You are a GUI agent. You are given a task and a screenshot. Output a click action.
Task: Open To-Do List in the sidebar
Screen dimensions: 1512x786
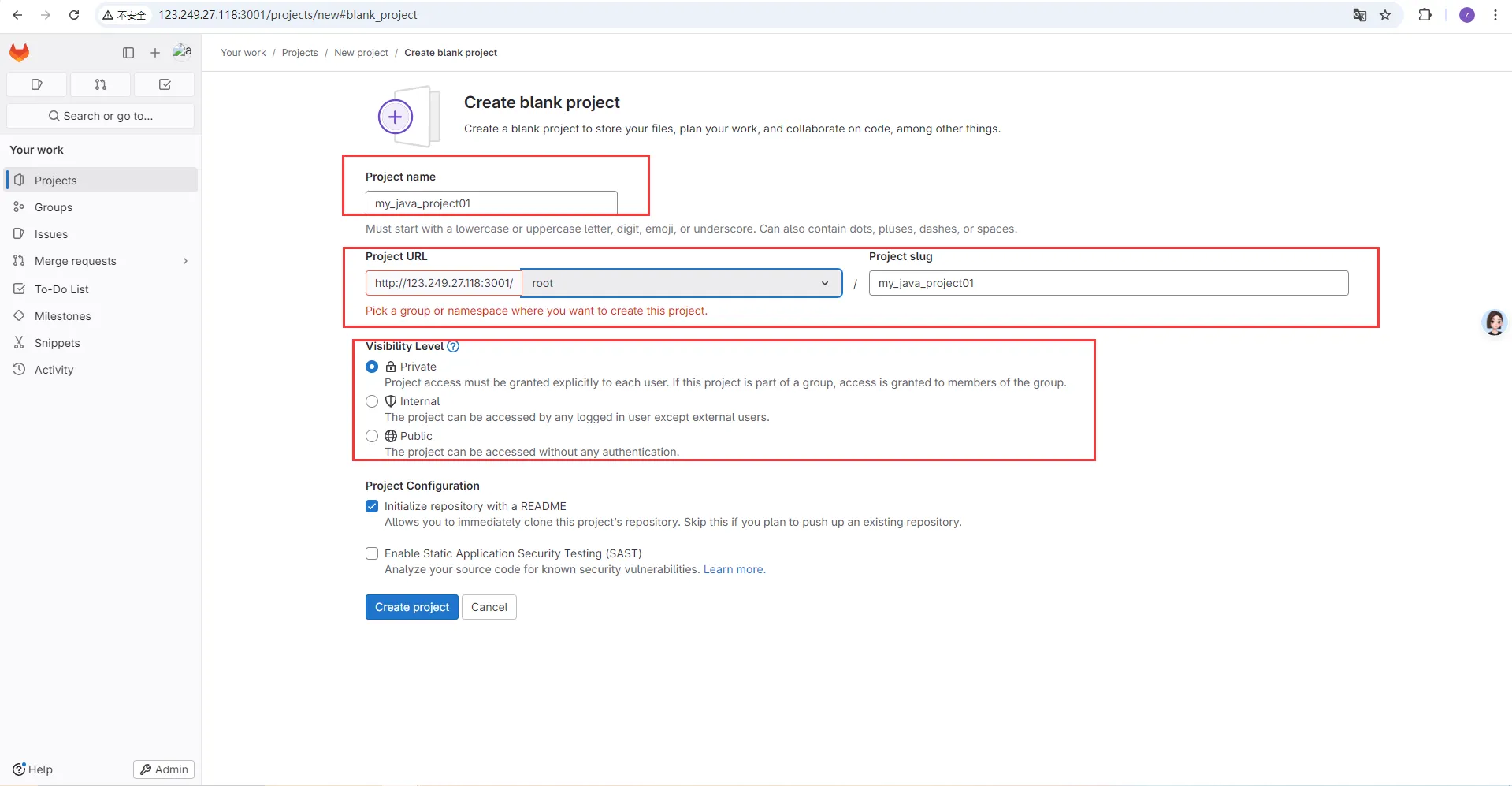(x=101, y=289)
